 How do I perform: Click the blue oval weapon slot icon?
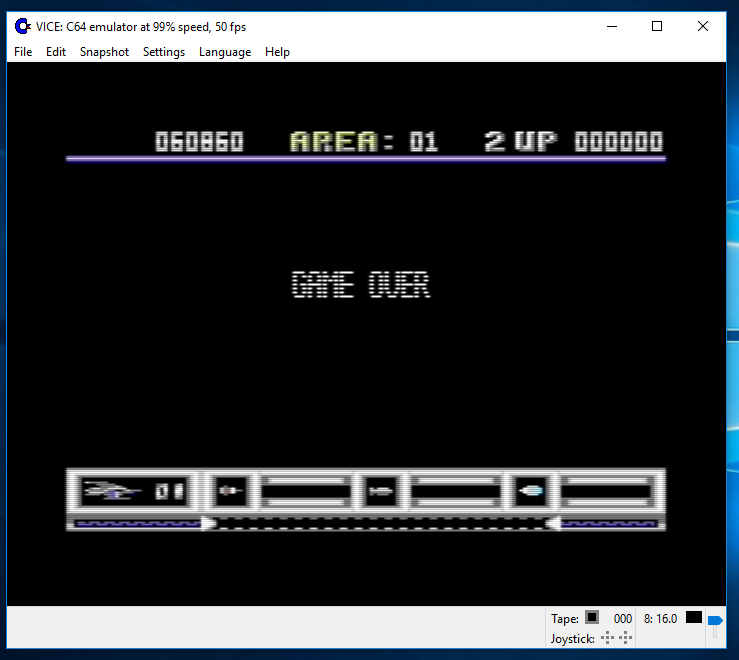pos(530,491)
